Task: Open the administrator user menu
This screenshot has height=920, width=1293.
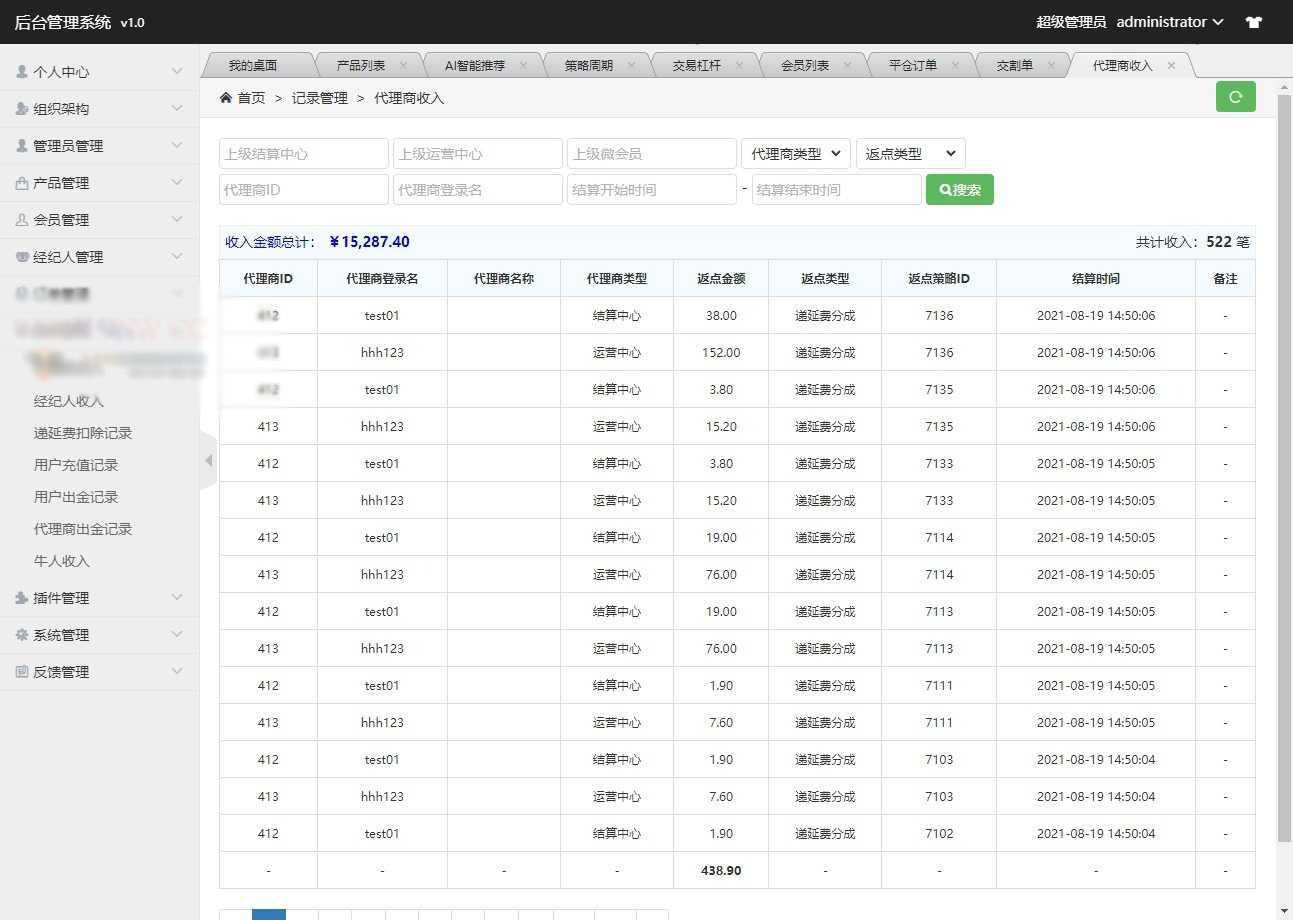Action: 1170,22
